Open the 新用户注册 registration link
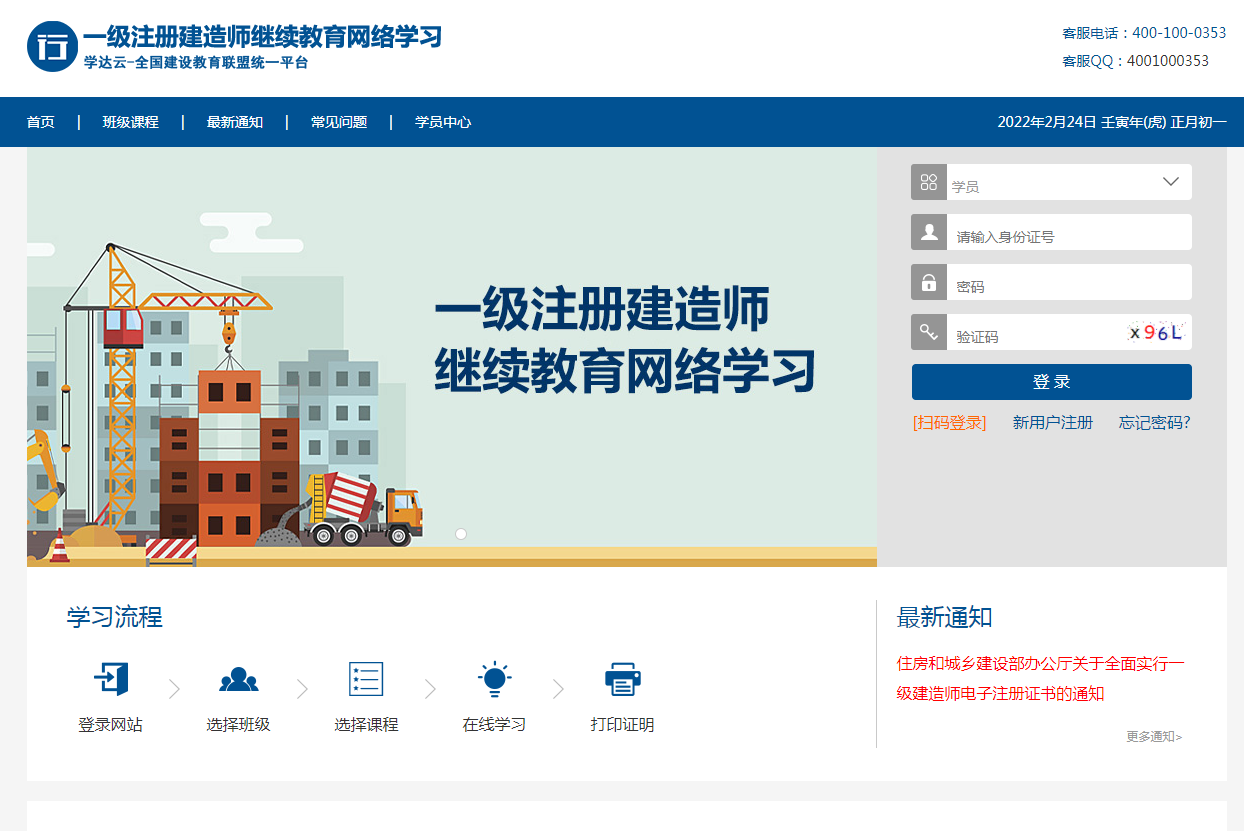Image resolution: width=1244 pixels, height=831 pixels. coord(1052,422)
